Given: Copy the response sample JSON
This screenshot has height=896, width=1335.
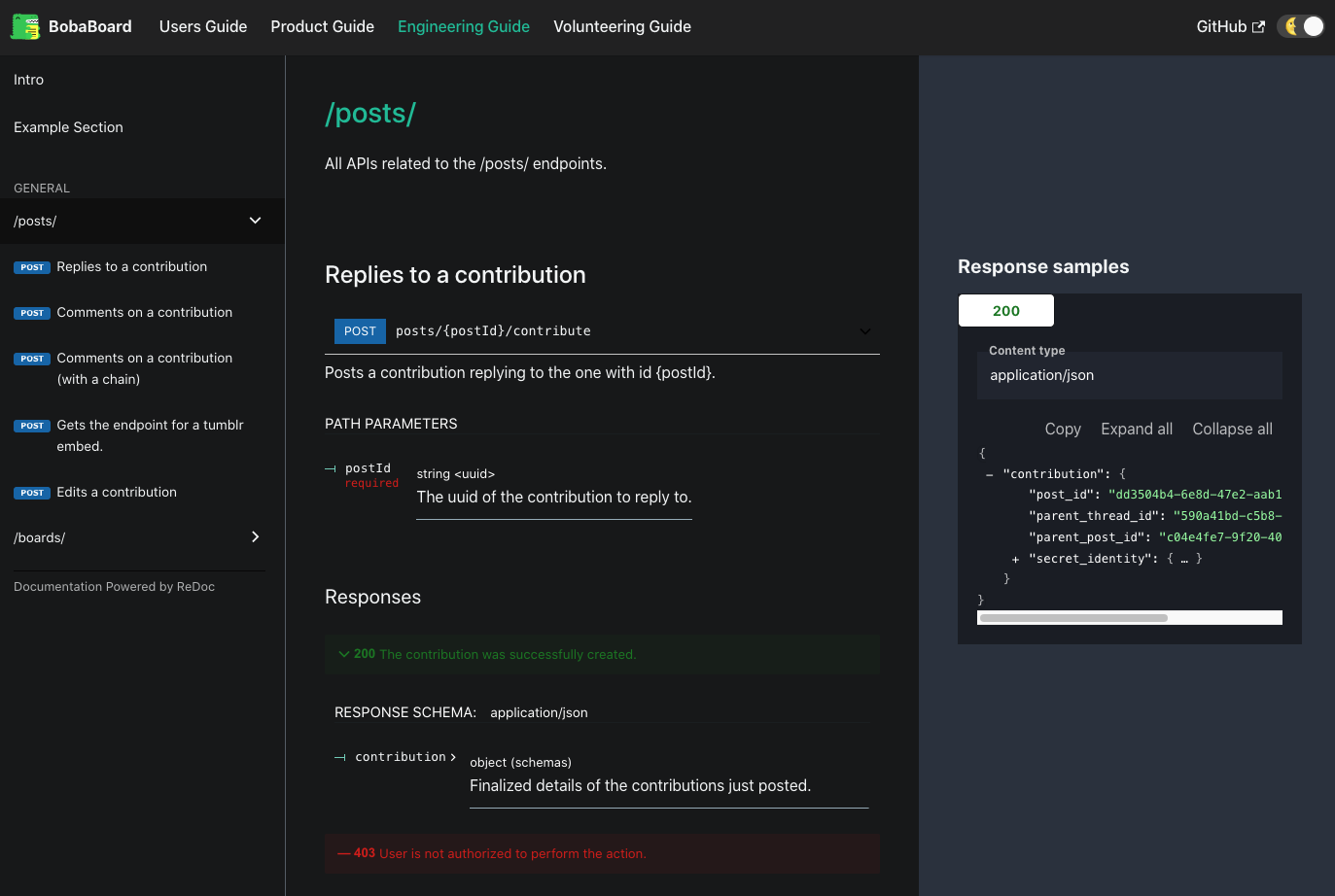Looking at the screenshot, I should coord(1062,429).
